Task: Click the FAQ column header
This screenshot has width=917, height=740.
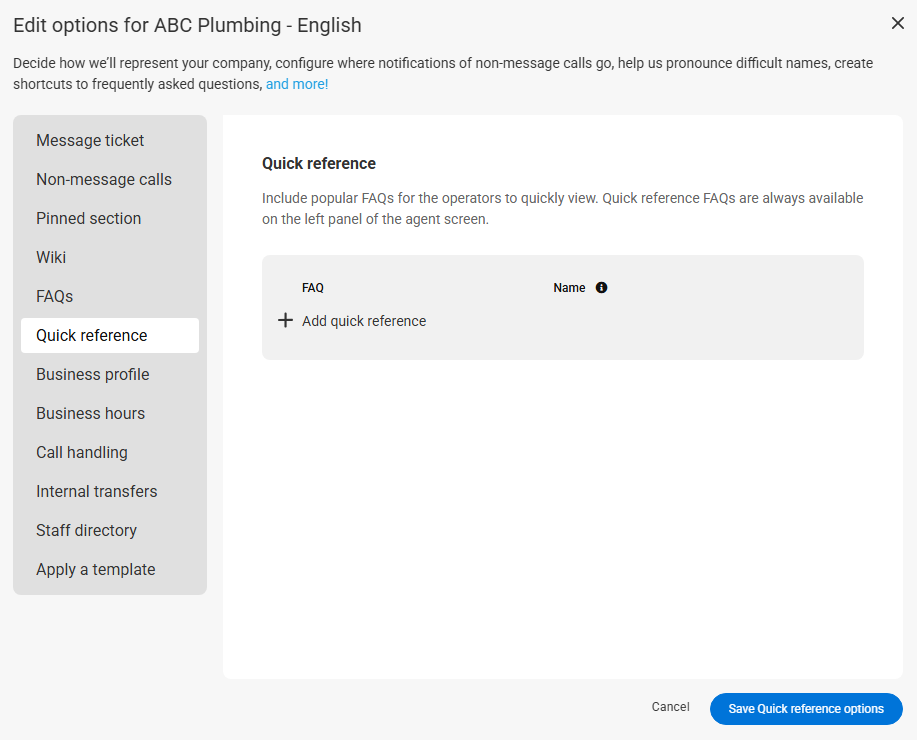Action: (x=313, y=288)
